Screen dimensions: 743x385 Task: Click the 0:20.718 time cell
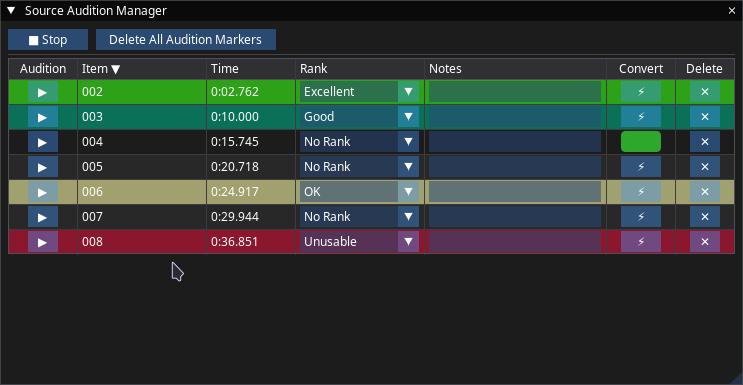235,167
